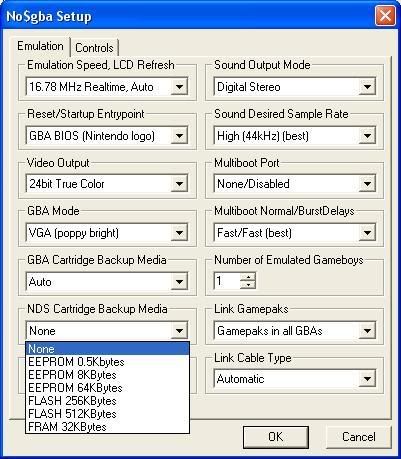
Task: Expand Sound Desired Sample Rate dropdown
Action: [367, 136]
